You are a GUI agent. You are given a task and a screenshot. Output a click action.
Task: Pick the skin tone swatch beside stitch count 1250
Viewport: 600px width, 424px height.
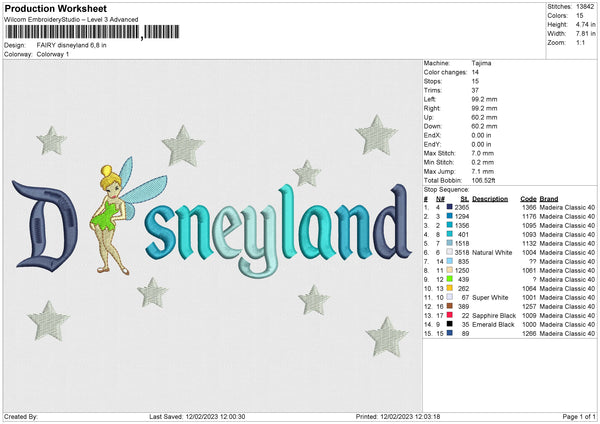click(449, 270)
